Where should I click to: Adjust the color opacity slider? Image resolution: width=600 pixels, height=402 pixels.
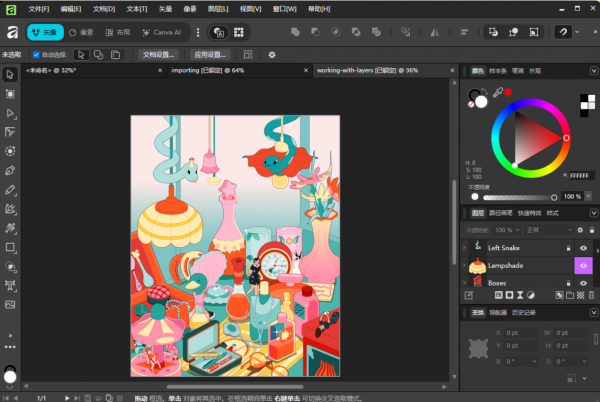[518, 197]
